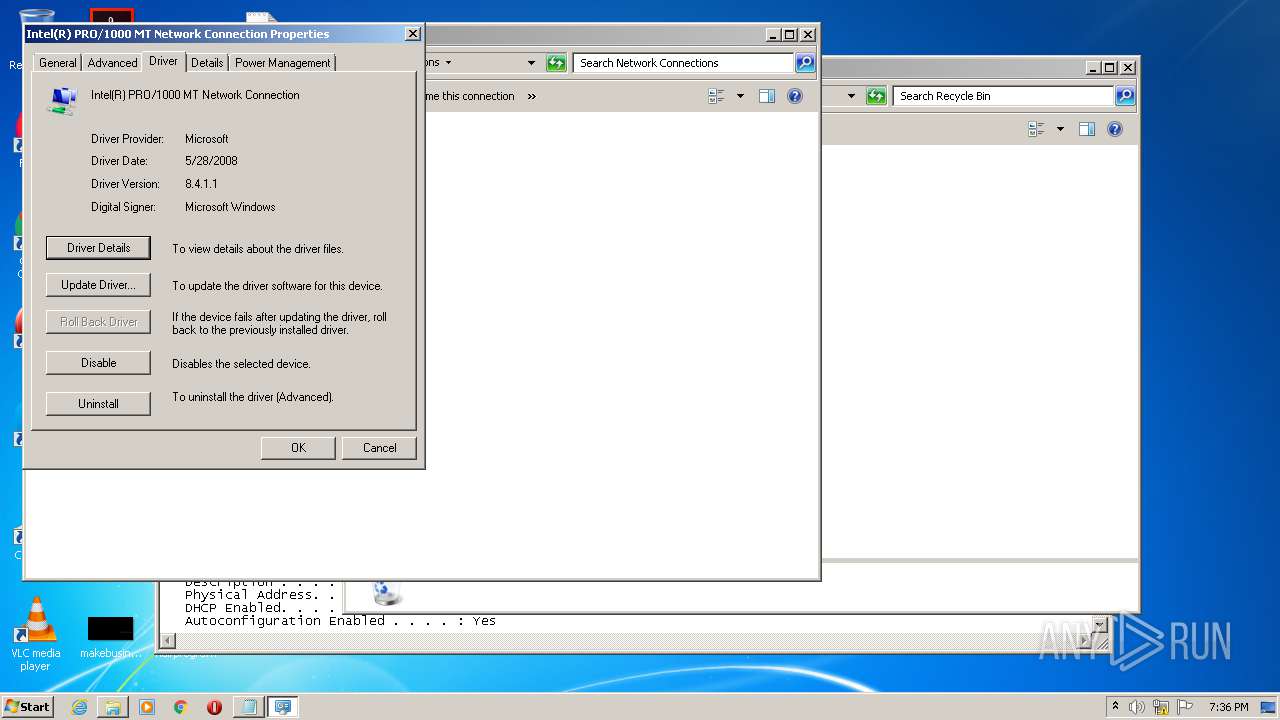Click the 7:36 PM clock
Screen dimensions: 1280x720
click(x=1228, y=707)
